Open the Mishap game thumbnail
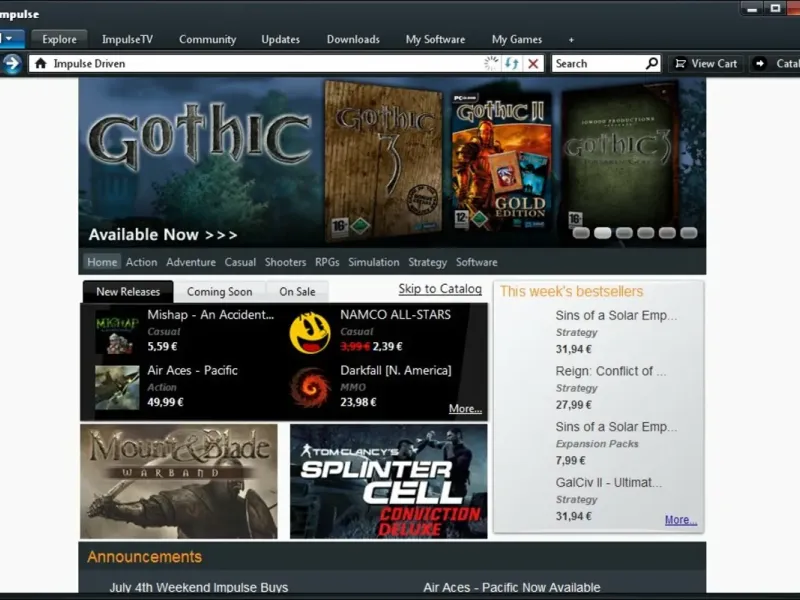This screenshot has height=600, width=800. point(117,333)
